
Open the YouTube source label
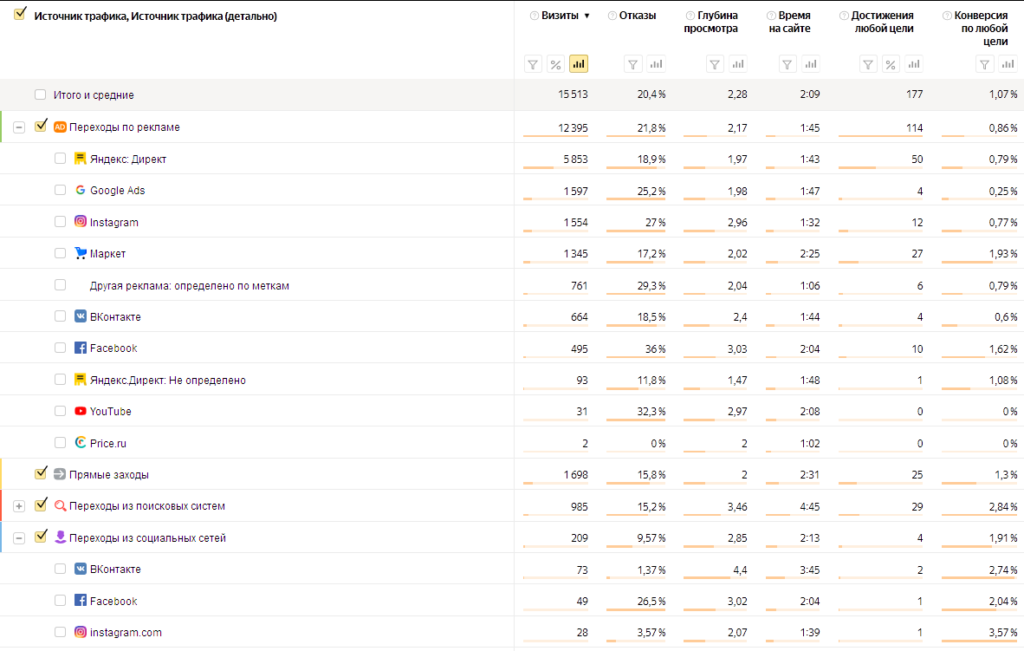pos(110,411)
